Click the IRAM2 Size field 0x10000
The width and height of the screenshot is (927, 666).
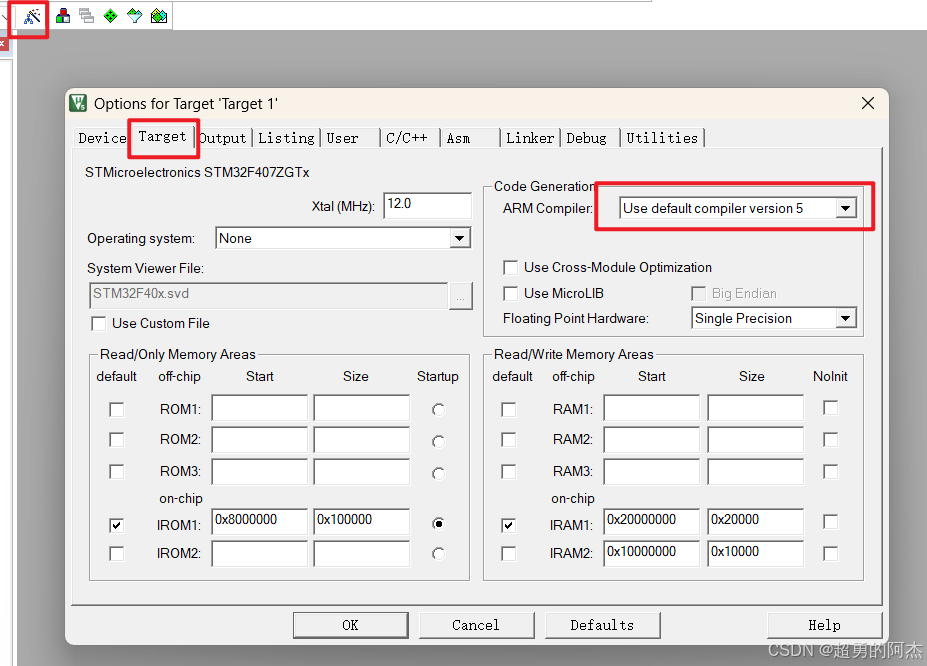[756, 553]
